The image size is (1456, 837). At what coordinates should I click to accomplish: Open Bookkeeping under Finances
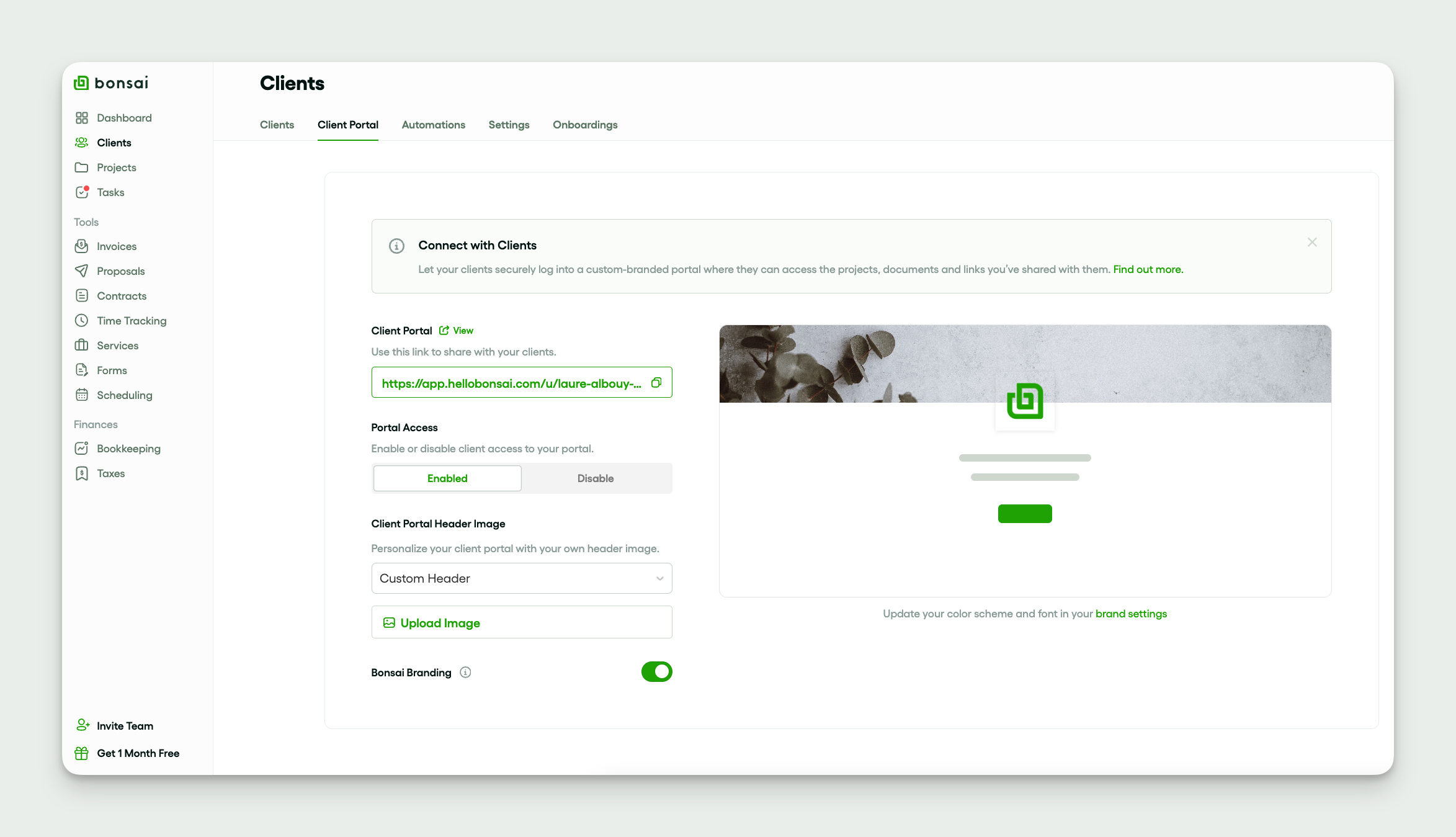click(128, 449)
